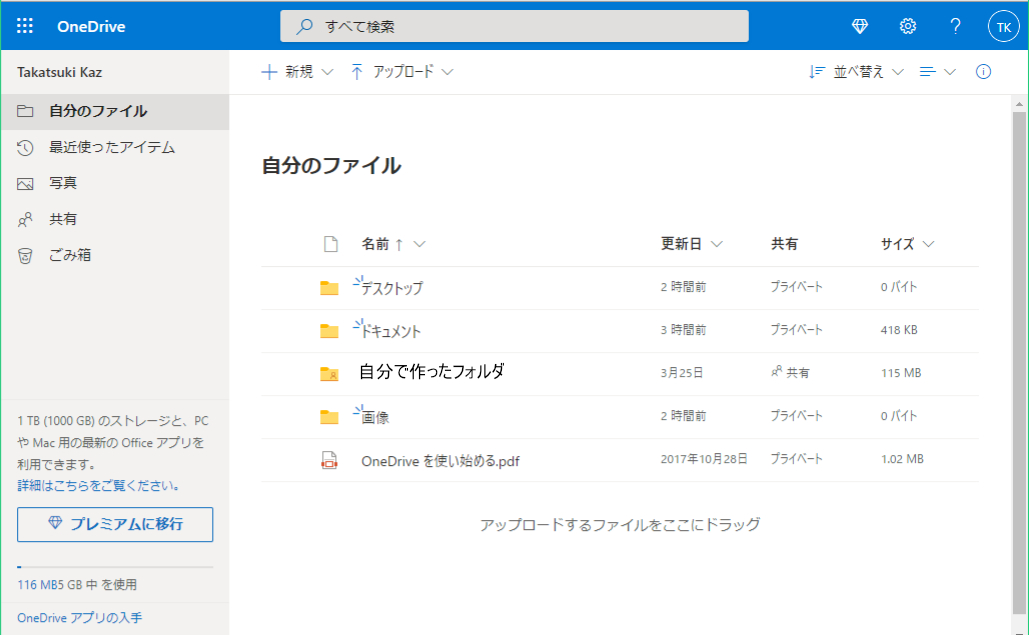Open the details pane info icon

click(x=983, y=72)
